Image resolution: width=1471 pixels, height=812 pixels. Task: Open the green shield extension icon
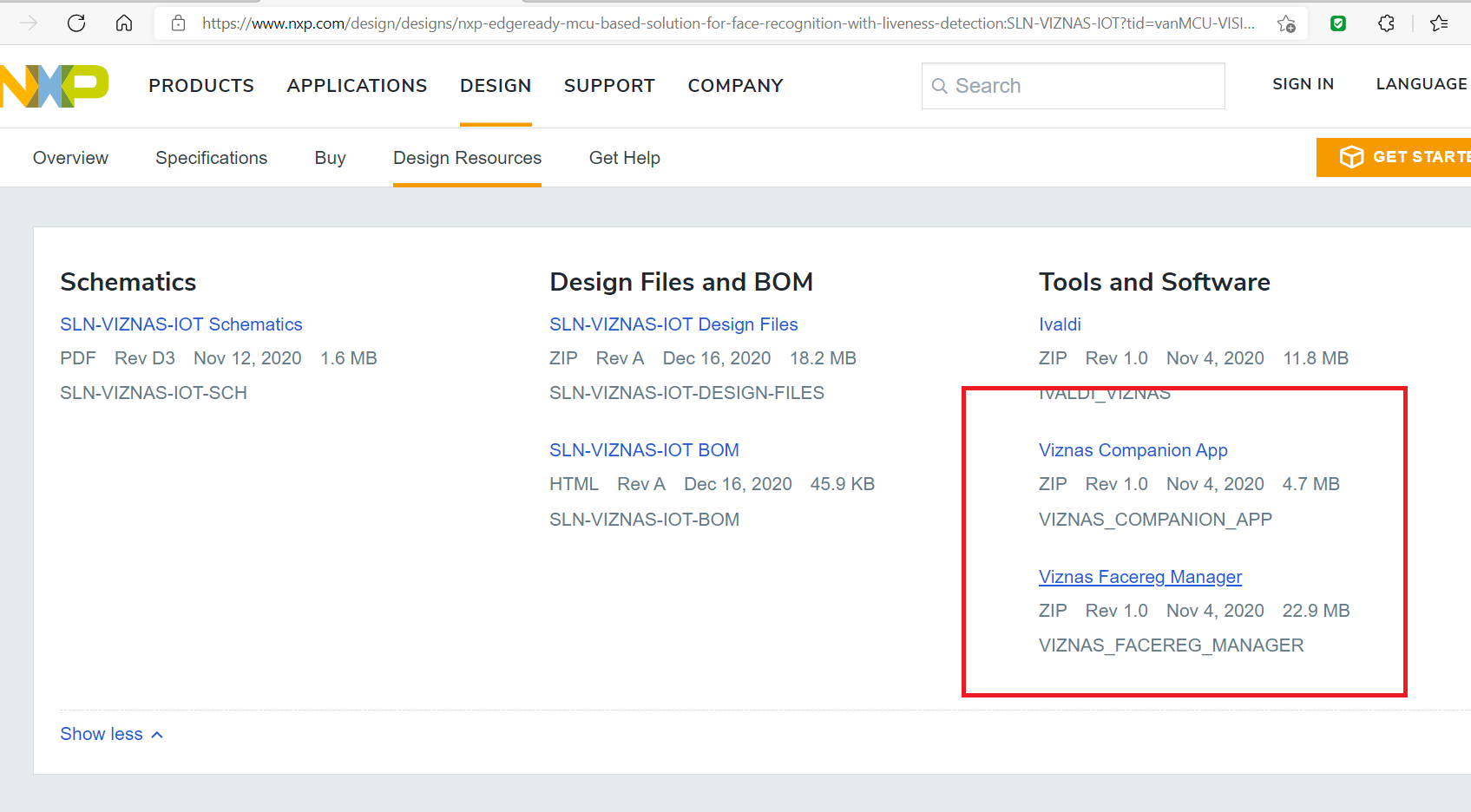1338,23
